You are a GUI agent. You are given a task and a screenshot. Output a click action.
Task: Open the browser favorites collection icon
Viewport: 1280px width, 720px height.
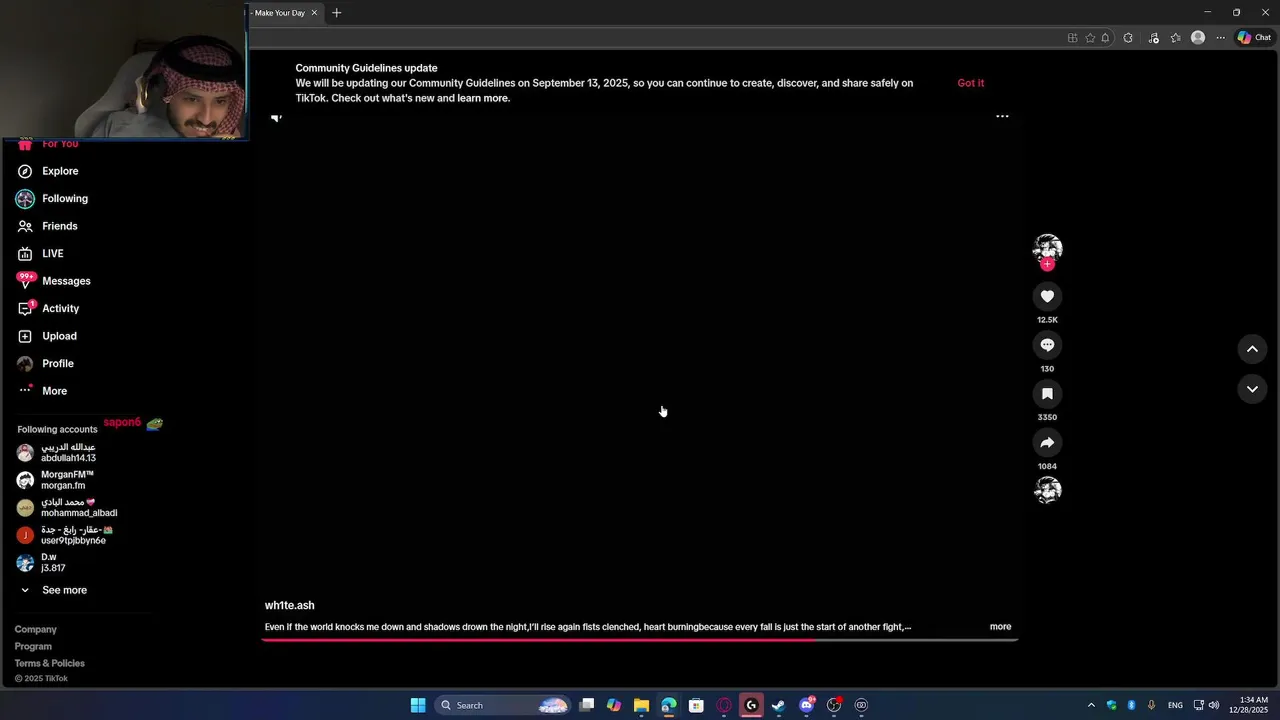pos(1175,38)
